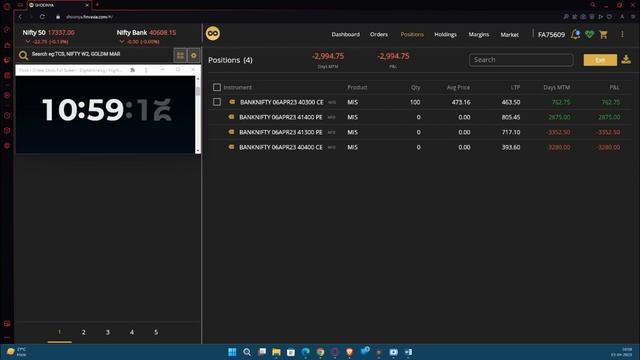Download positions with the download icon
Screen dimensions: 640x360
tap(626, 60)
